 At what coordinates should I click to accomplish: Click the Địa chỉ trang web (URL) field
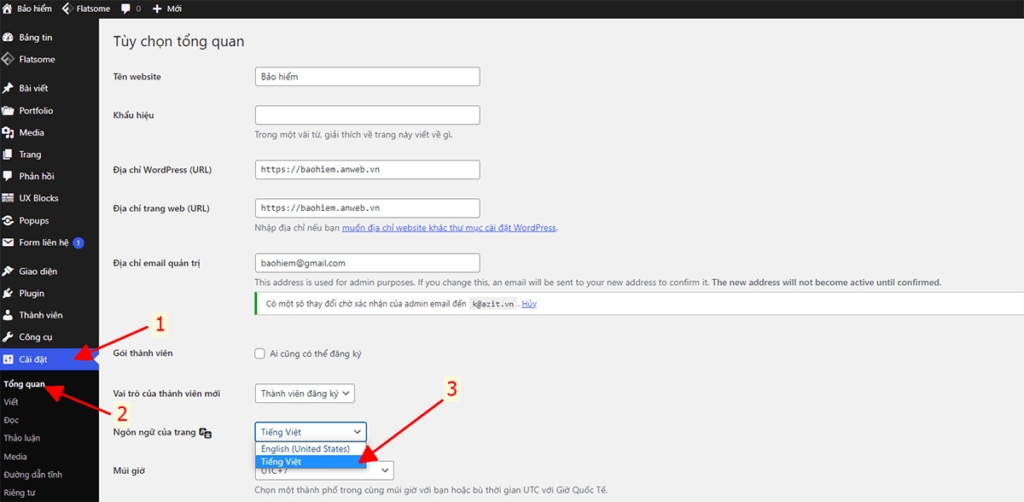click(368, 208)
